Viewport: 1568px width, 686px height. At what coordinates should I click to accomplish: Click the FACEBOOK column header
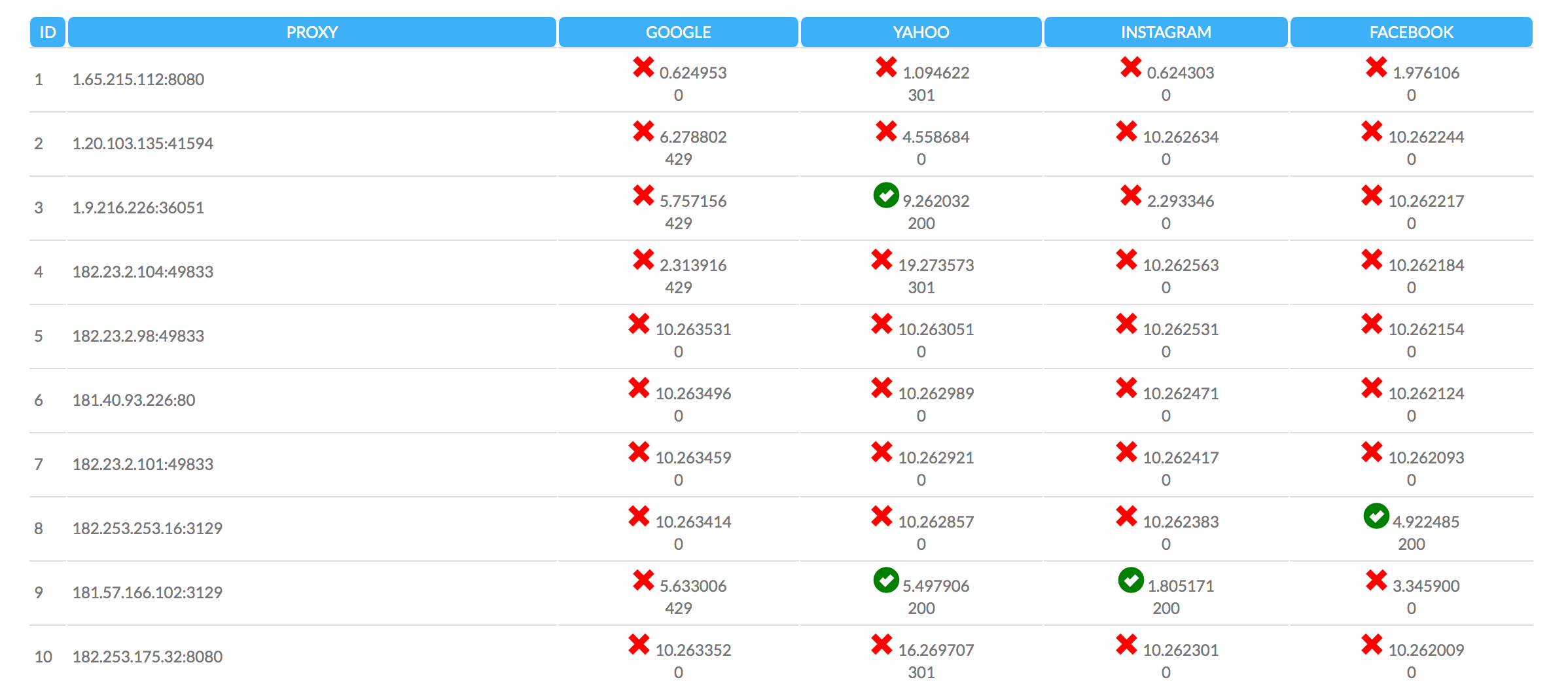(x=1411, y=32)
